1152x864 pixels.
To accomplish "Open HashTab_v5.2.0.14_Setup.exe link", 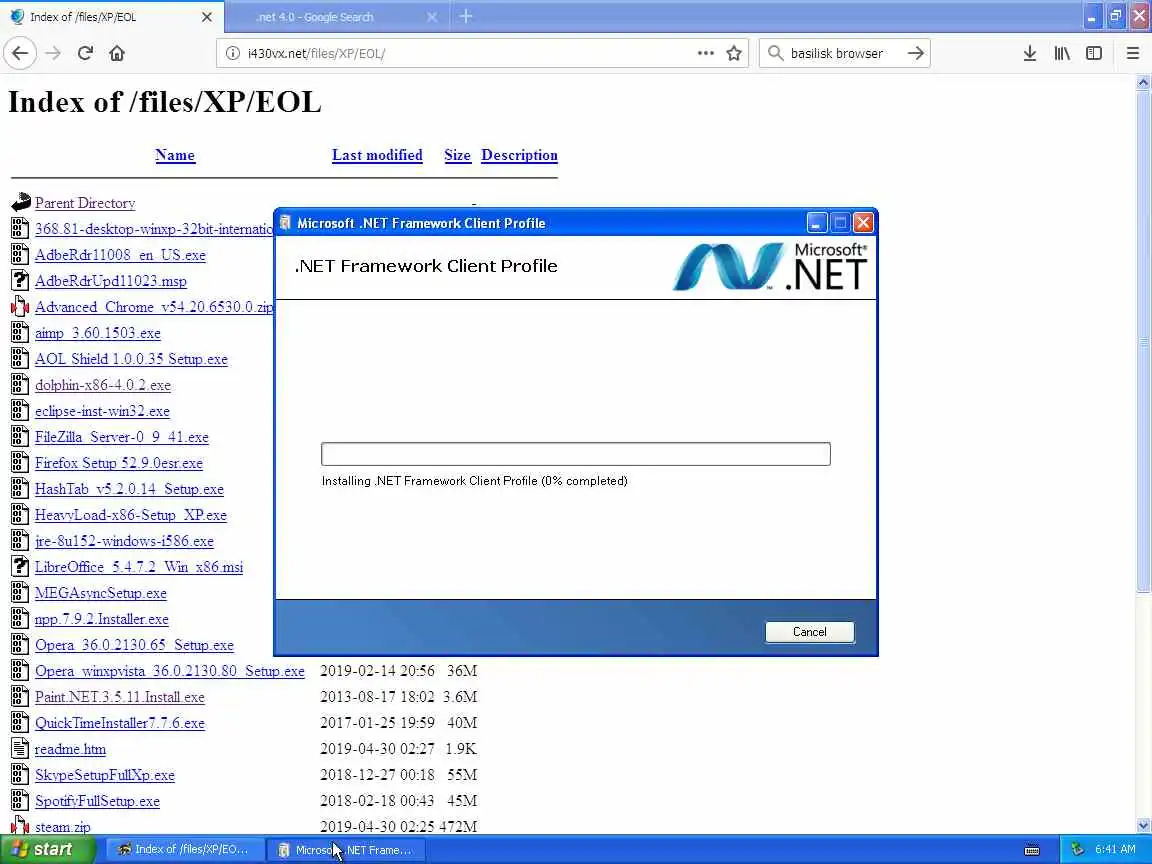I will (x=129, y=489).
